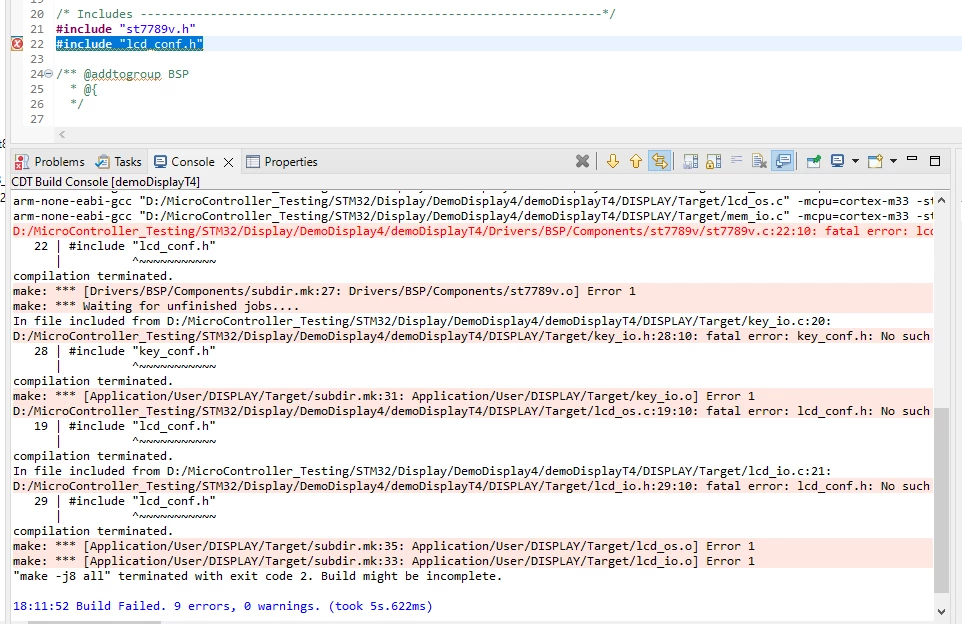
Task: Click the /* Includes comment on line 20
Action: [336, 13]
